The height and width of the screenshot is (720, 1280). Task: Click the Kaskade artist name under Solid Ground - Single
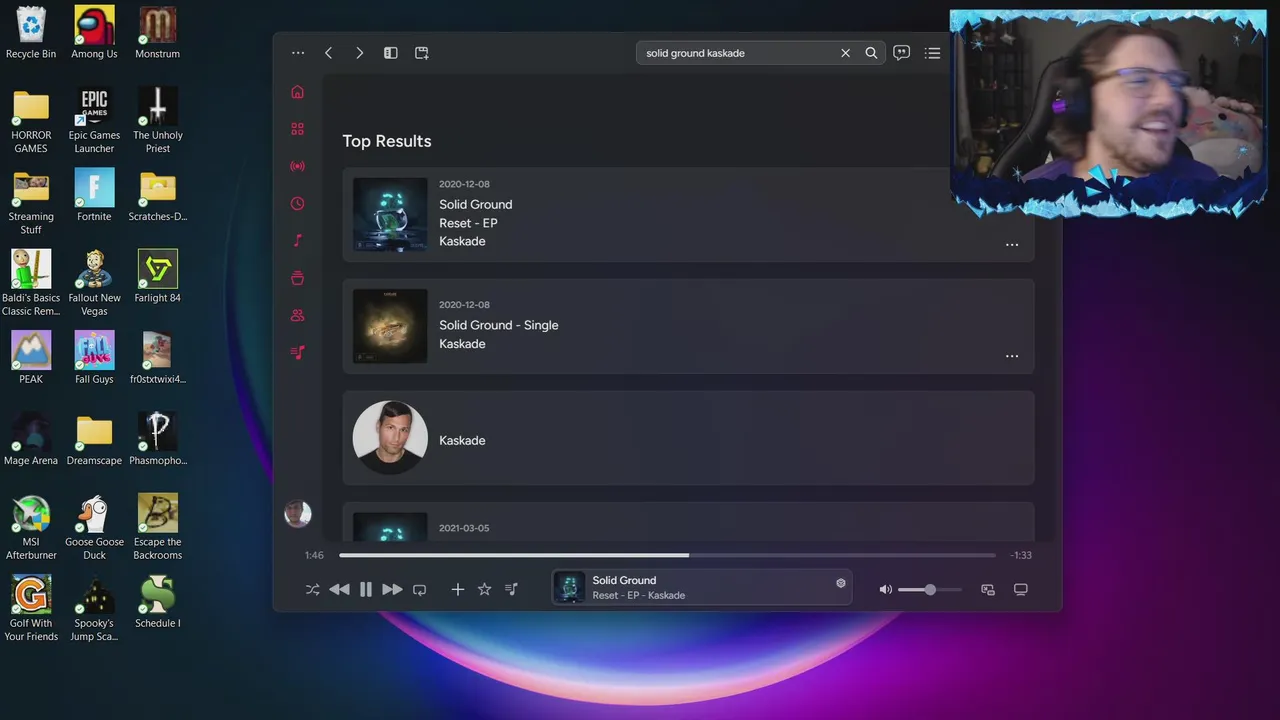pos(462,344)
